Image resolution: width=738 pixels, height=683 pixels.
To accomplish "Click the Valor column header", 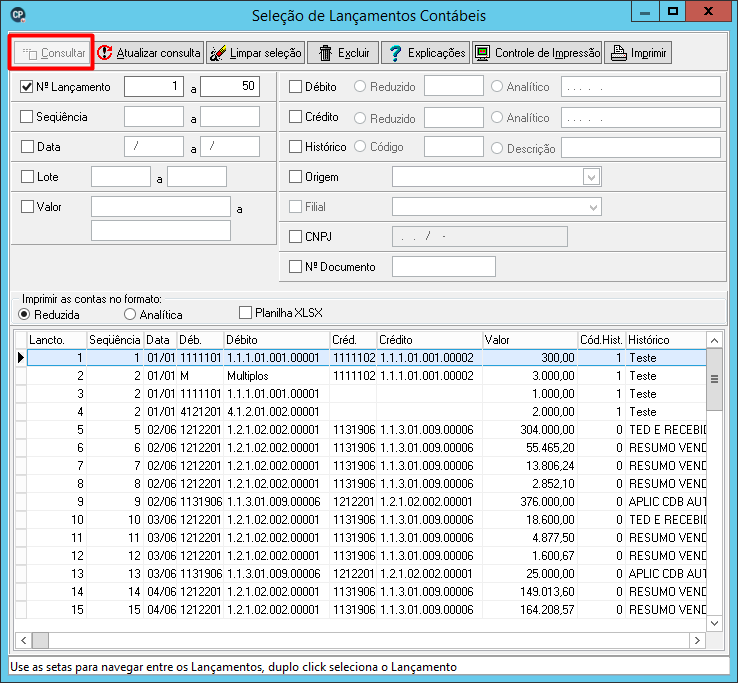I will [530, 340].
